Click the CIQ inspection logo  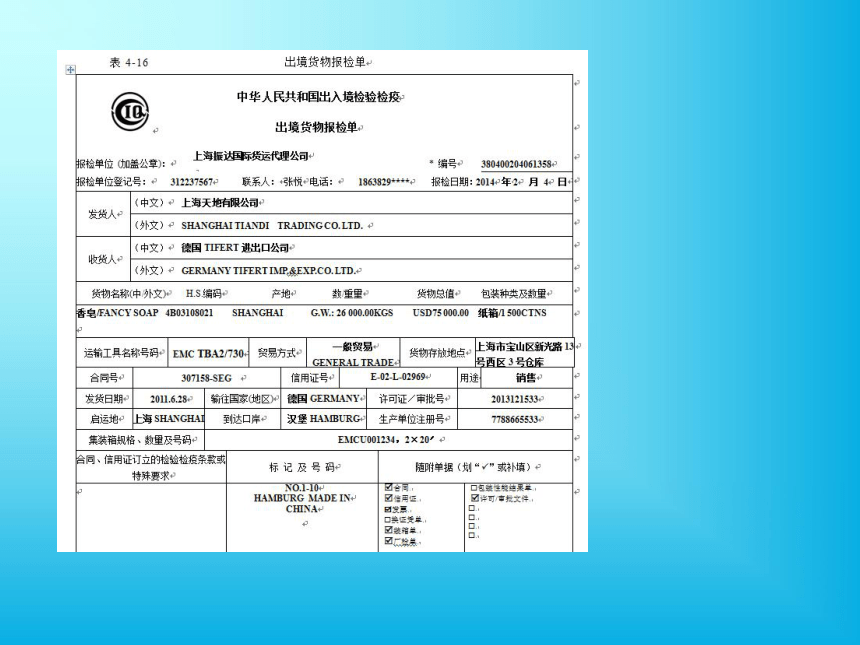pyautogui.click(x=130, y=112)
